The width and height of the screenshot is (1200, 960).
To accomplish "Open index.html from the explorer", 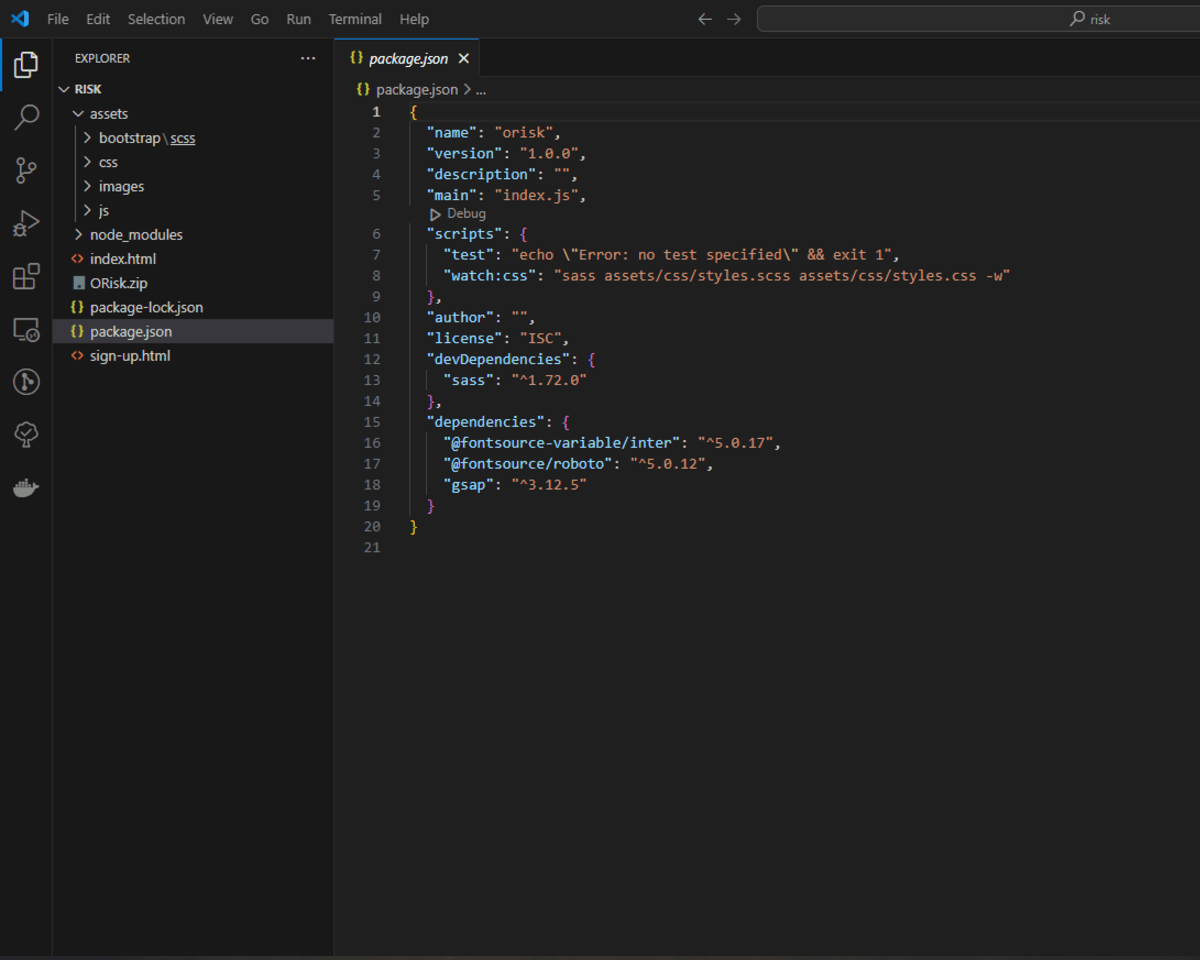I will 122,259.
